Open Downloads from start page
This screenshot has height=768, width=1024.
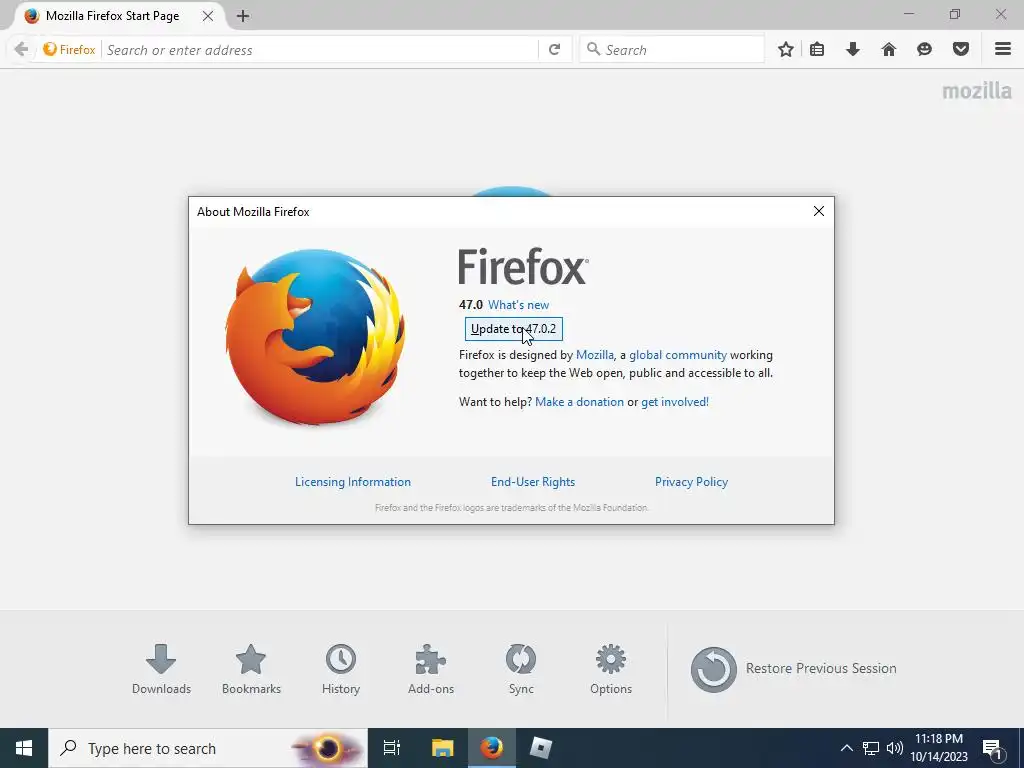[x=161, y=669]
